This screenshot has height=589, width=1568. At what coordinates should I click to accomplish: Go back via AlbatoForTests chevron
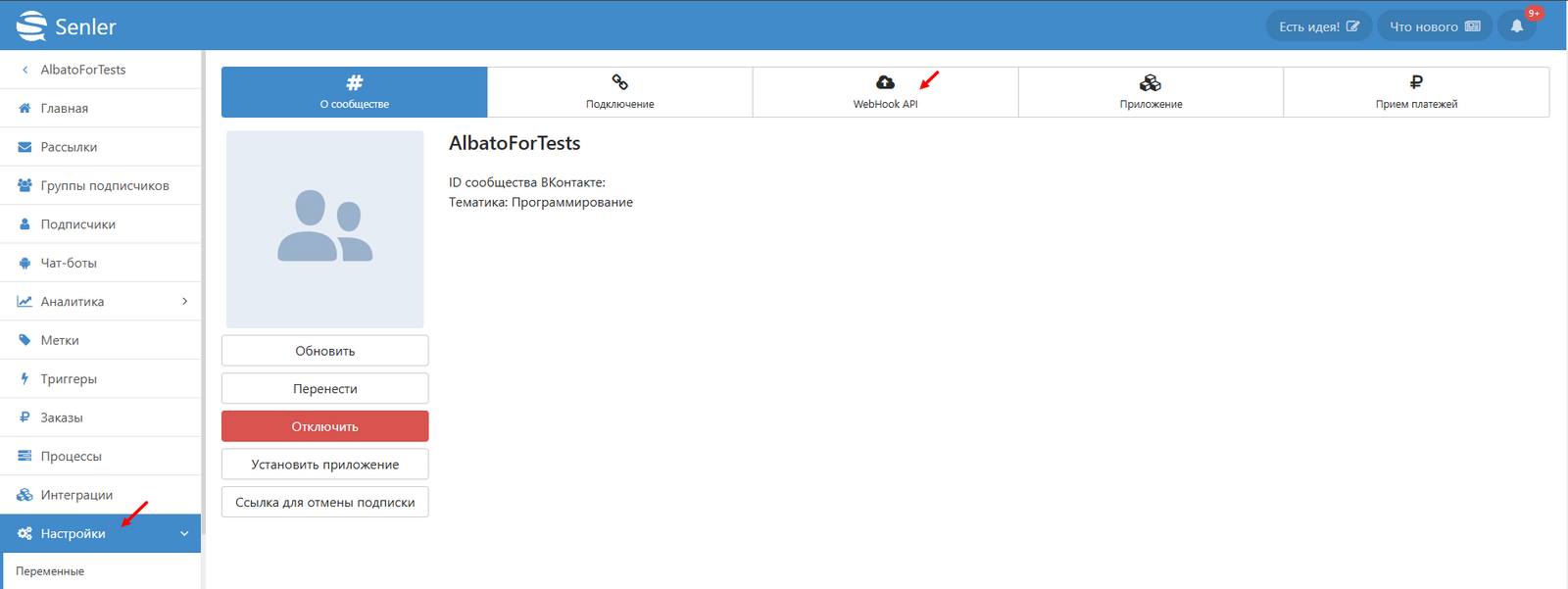click(x=24, y=70)
